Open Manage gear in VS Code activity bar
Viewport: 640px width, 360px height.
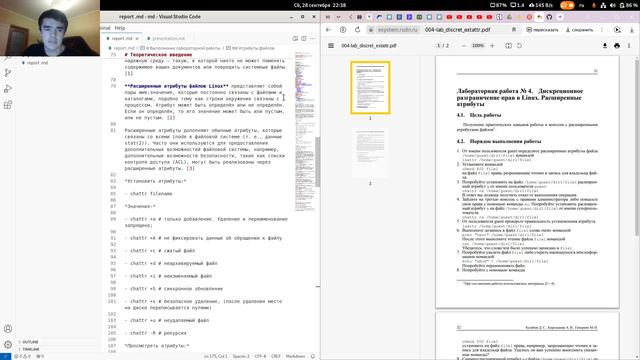pos(8,344)
